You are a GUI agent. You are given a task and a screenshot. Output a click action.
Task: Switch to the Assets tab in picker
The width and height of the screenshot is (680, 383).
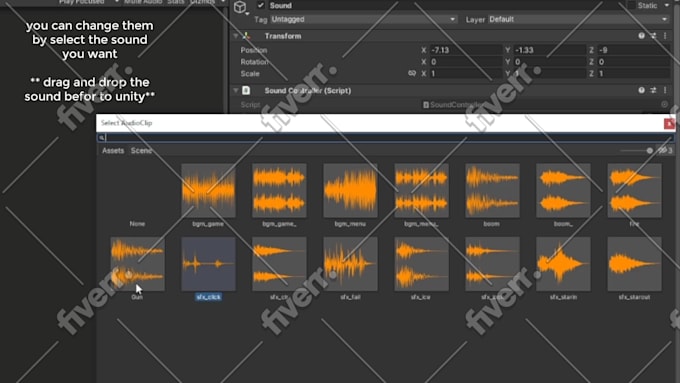click(113, 151)
